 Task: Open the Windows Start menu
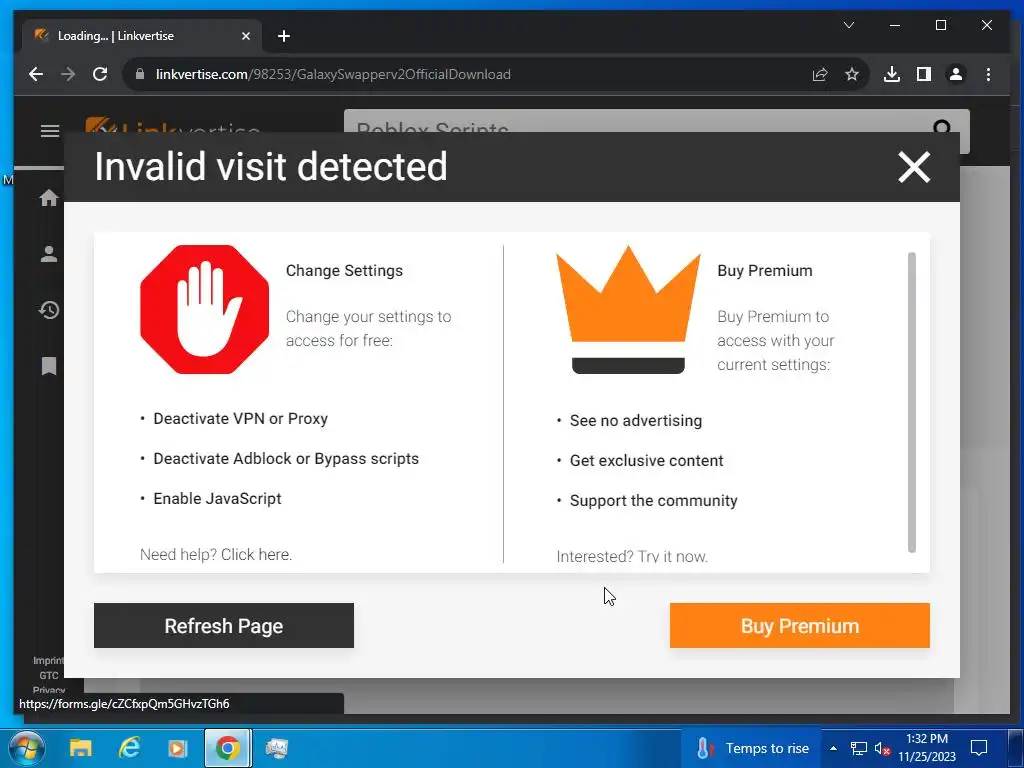coord(27,748)
